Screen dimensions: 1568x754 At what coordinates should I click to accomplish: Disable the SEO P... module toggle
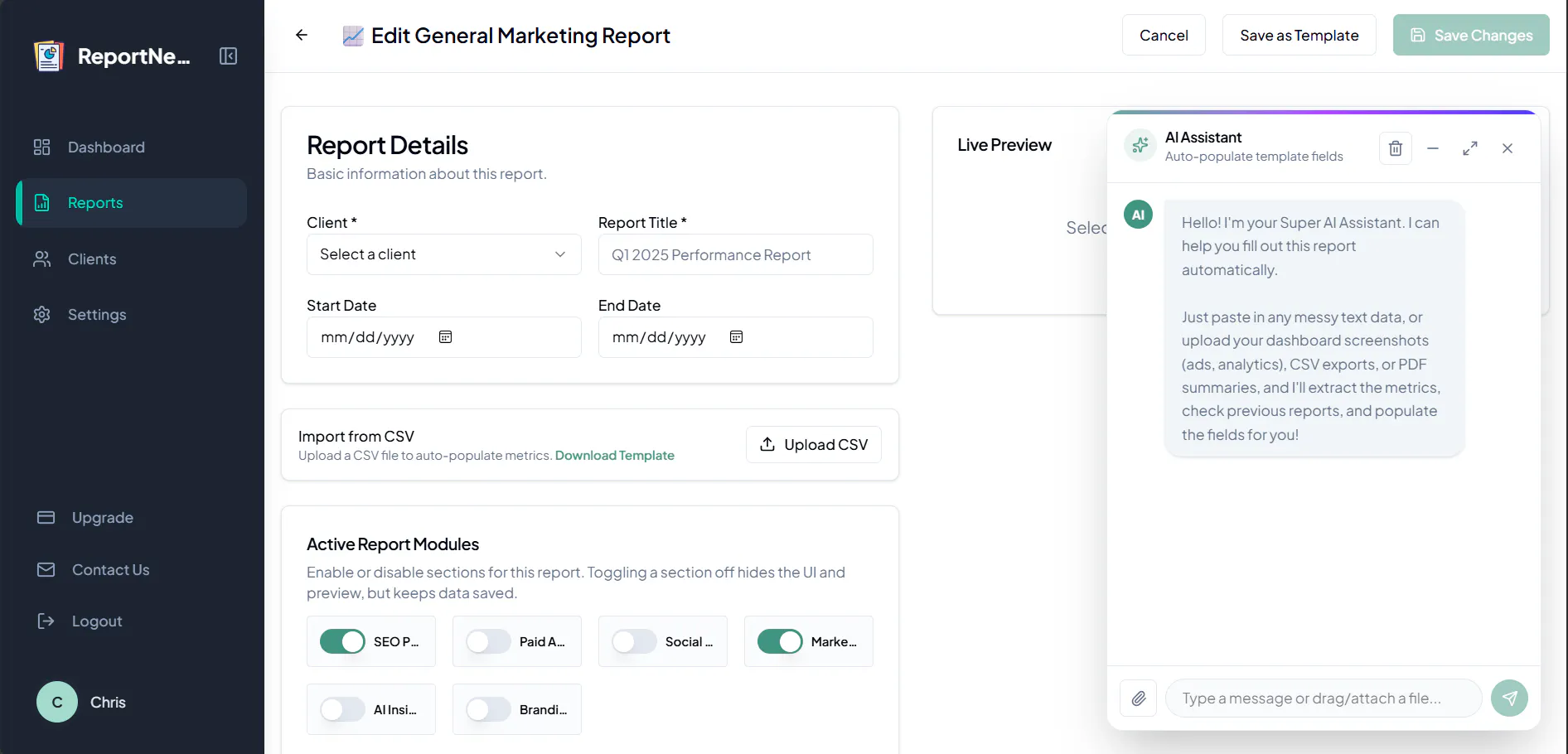click(x=342, y=642)
